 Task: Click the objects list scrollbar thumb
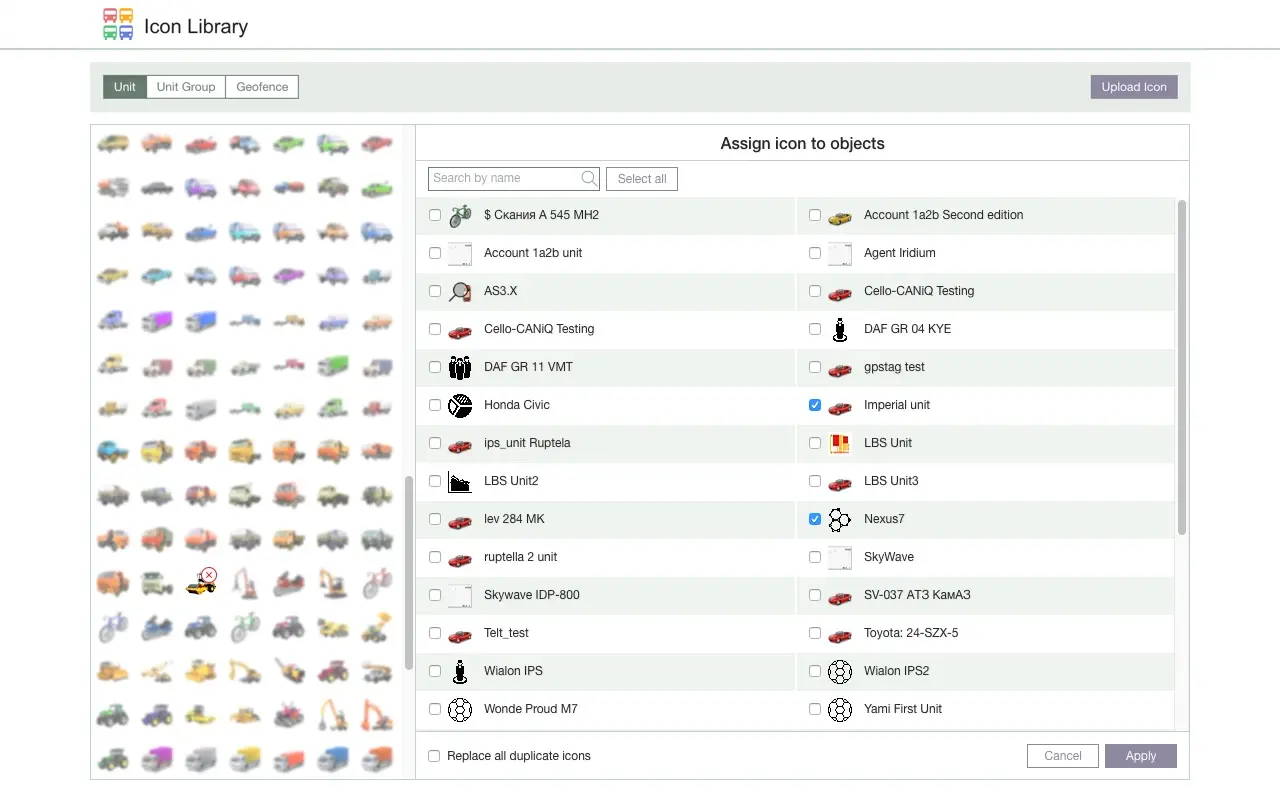coord(1182,367)
